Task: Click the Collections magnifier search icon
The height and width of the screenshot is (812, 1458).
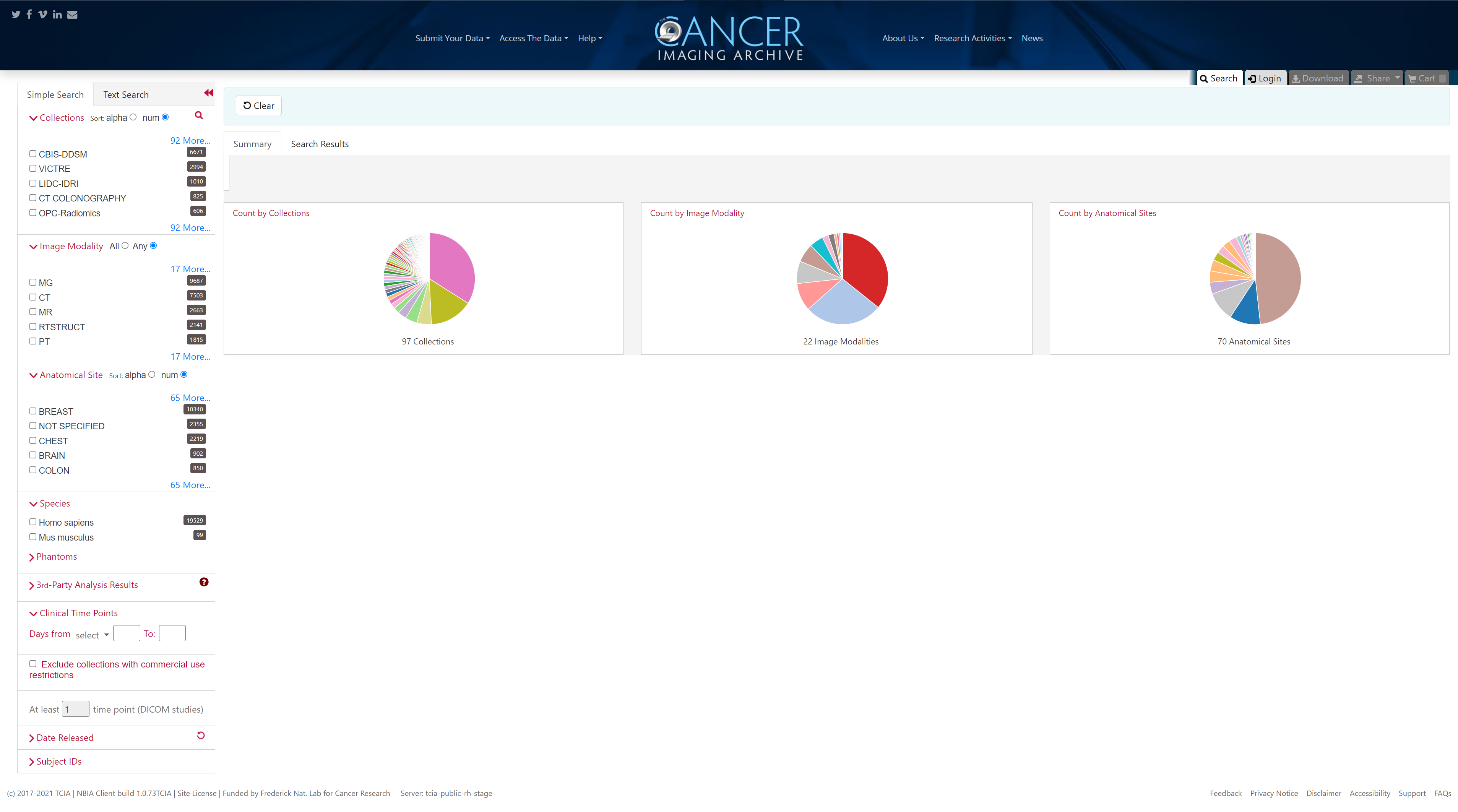Action: tap(199, 115)
